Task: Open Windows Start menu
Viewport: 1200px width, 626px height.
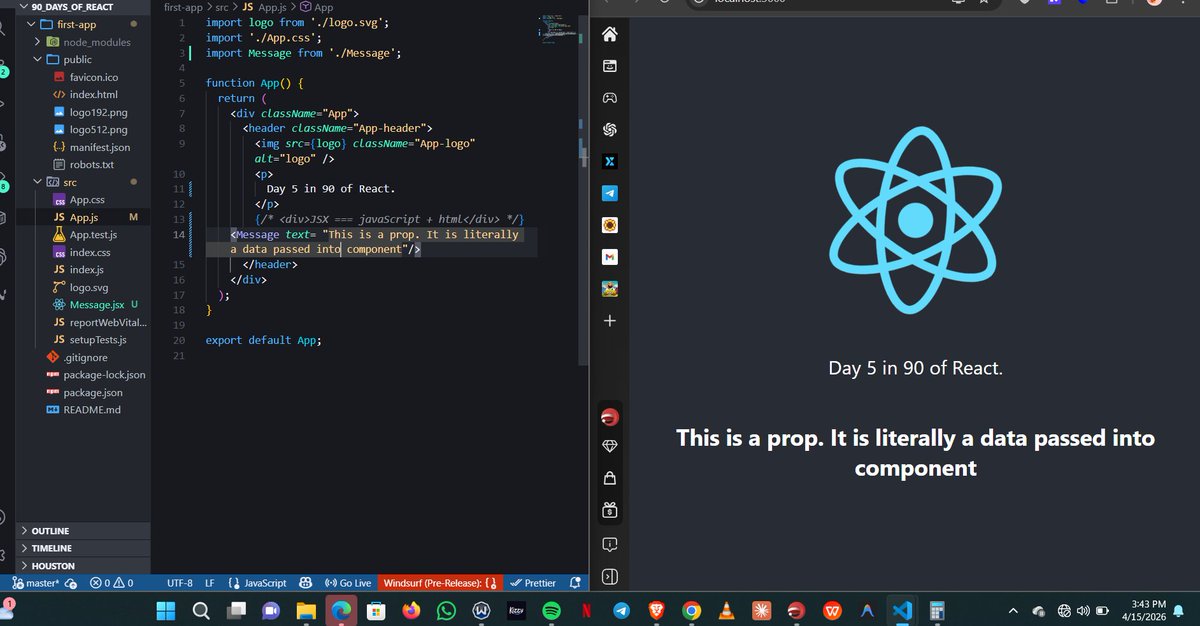Action: point(167,610)
